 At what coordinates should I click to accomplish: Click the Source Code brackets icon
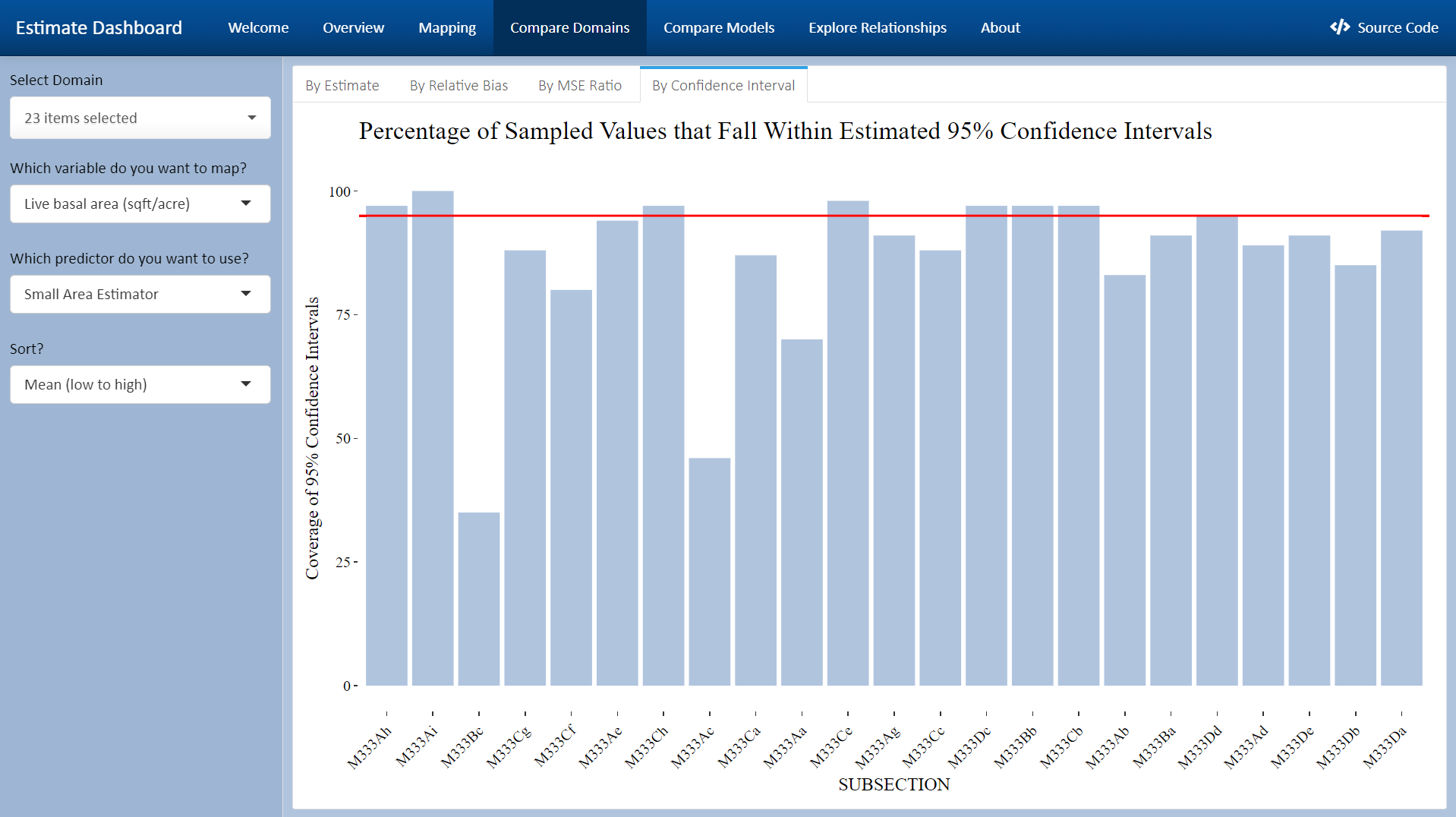point(1340,27)
